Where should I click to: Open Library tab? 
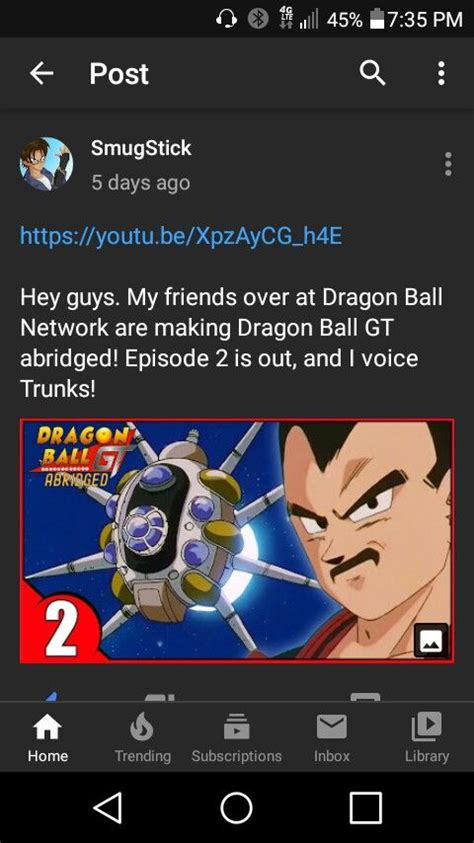coord(427,737)
